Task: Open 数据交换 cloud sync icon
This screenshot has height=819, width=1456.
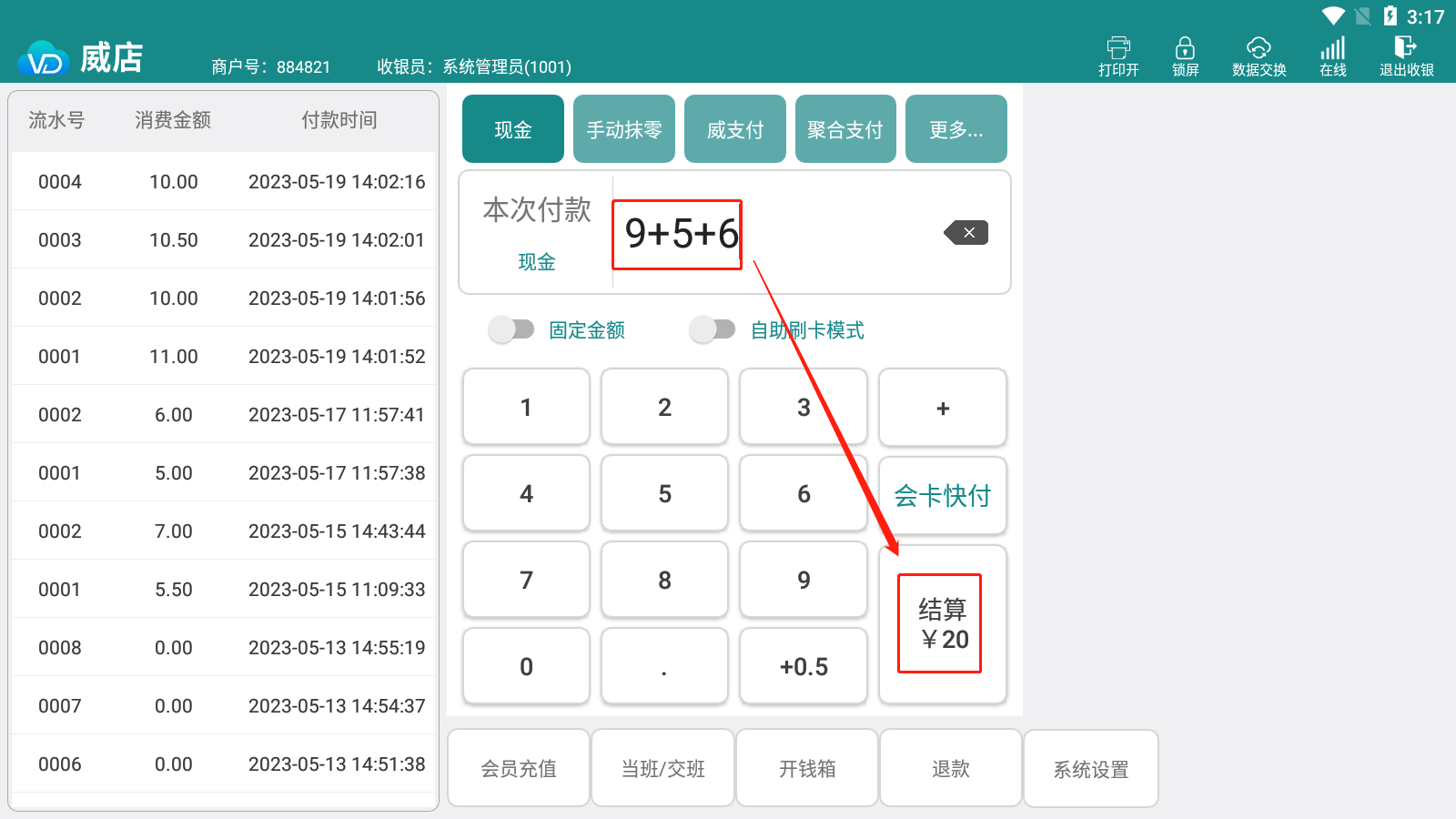Action: coord(1259,48)
